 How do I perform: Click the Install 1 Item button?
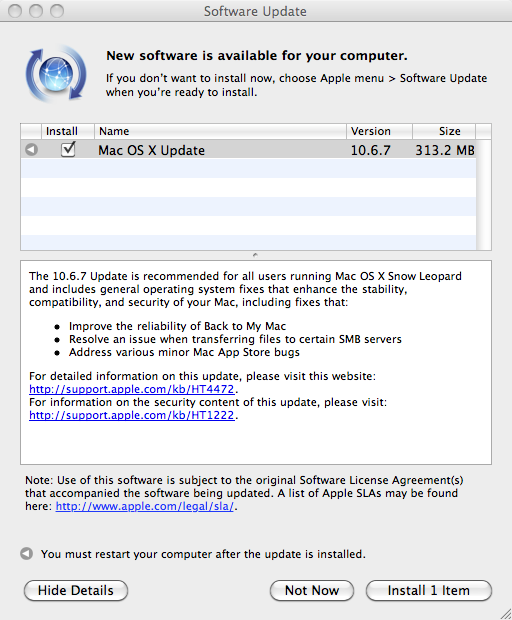(x=429, y=590)
